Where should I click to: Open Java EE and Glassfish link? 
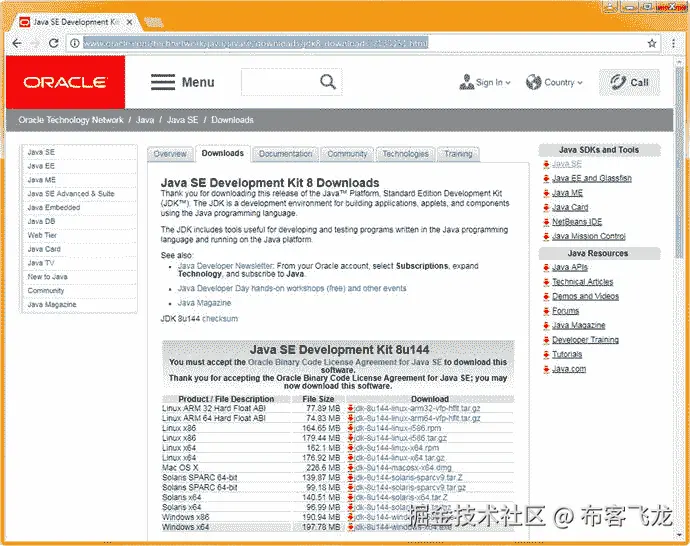tap(591, 178)
